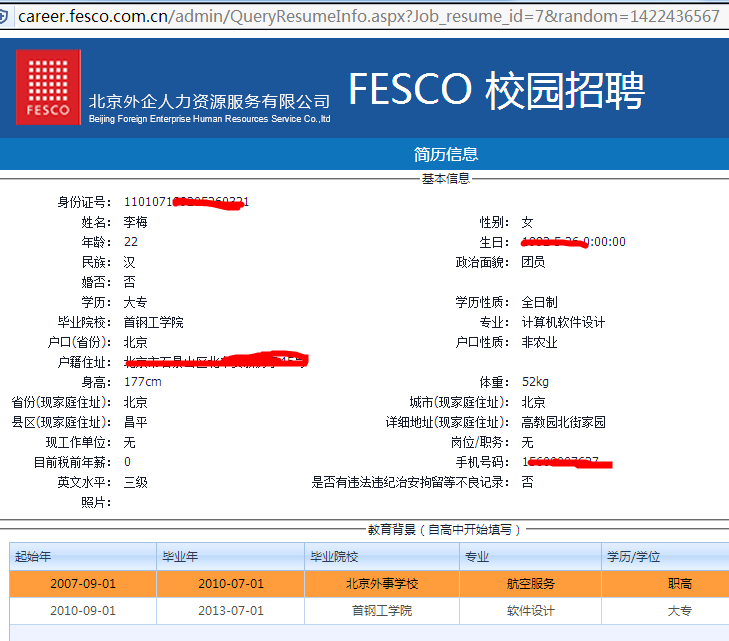The width and height of the screenshot is (729, 641).
Task: Click annual salary value '0'
Action: click(127, 462)
